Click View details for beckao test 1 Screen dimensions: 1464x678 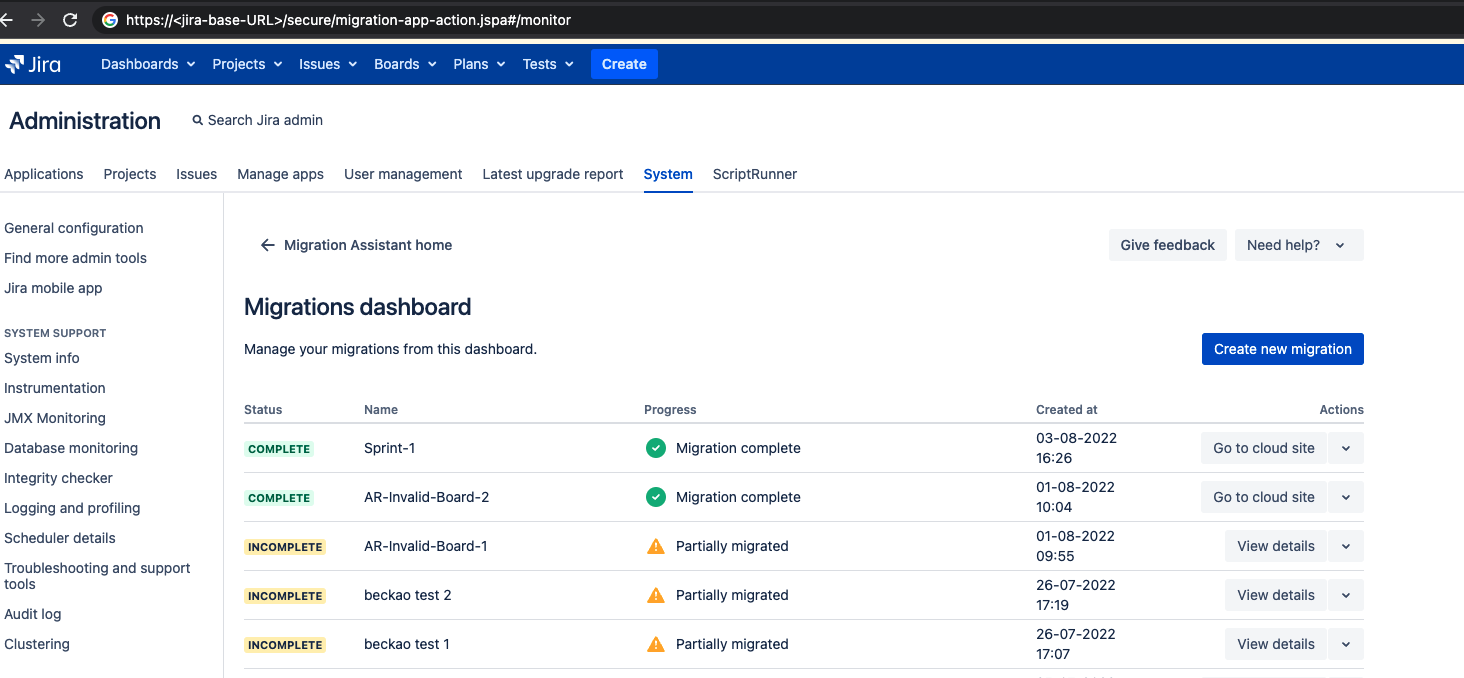1276,644
